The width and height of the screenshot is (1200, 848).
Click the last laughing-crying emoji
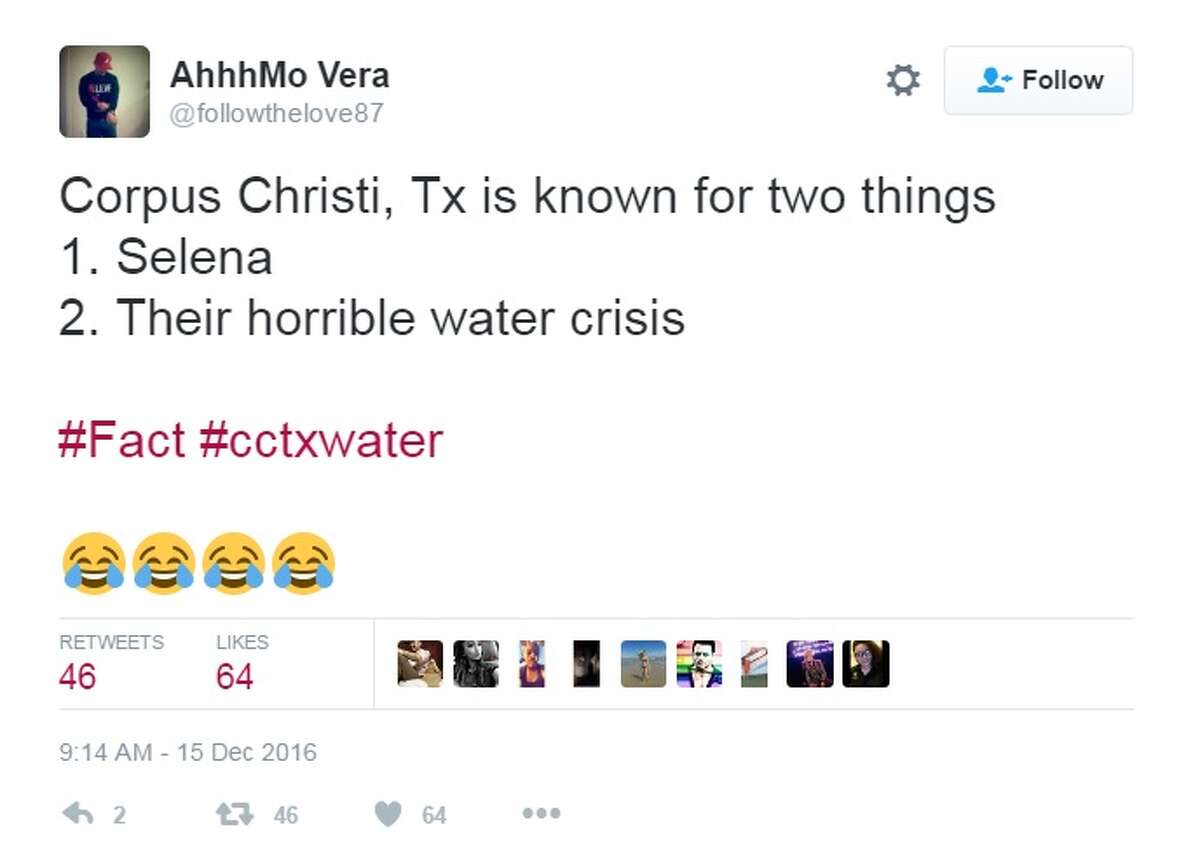[x=303, y=561]
